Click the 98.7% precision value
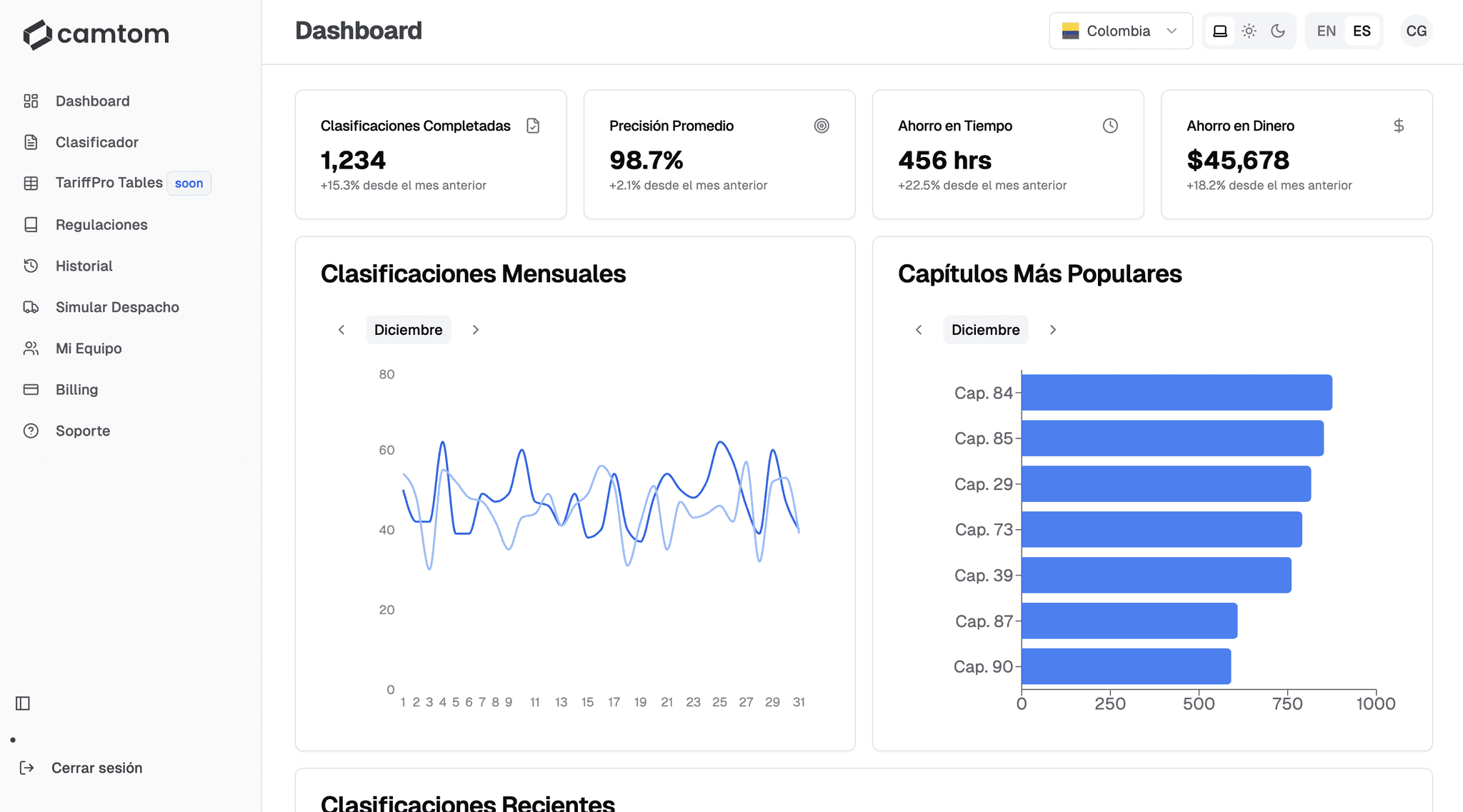The image size is (1463, 812). pos(646,160)
